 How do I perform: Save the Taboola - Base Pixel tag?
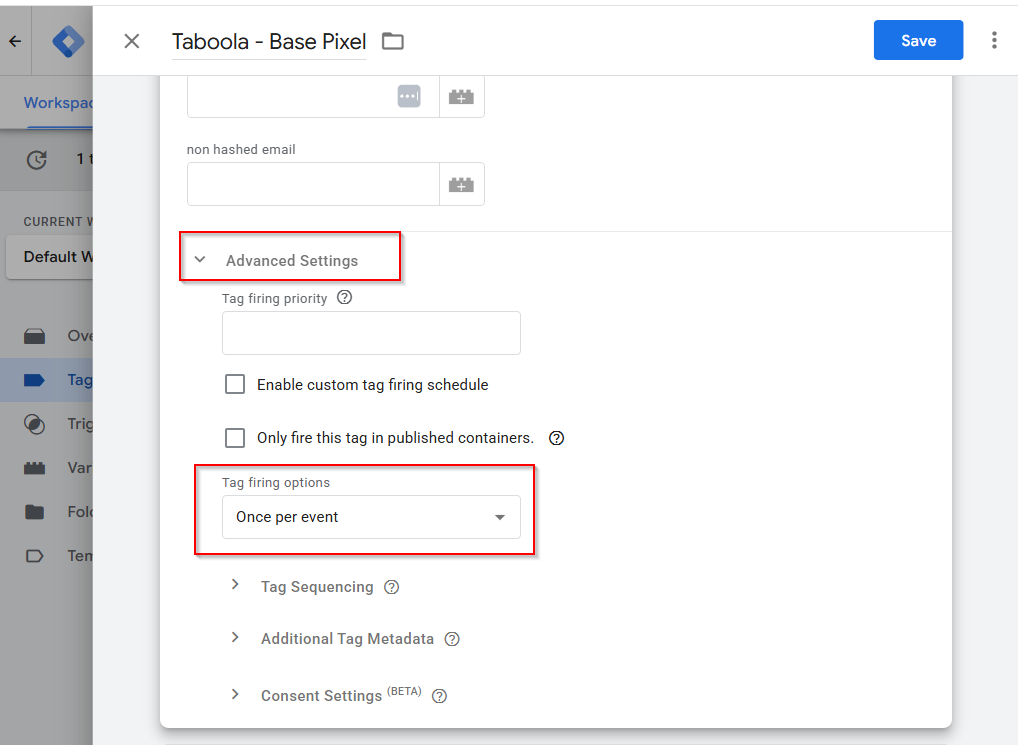(918, 40)
